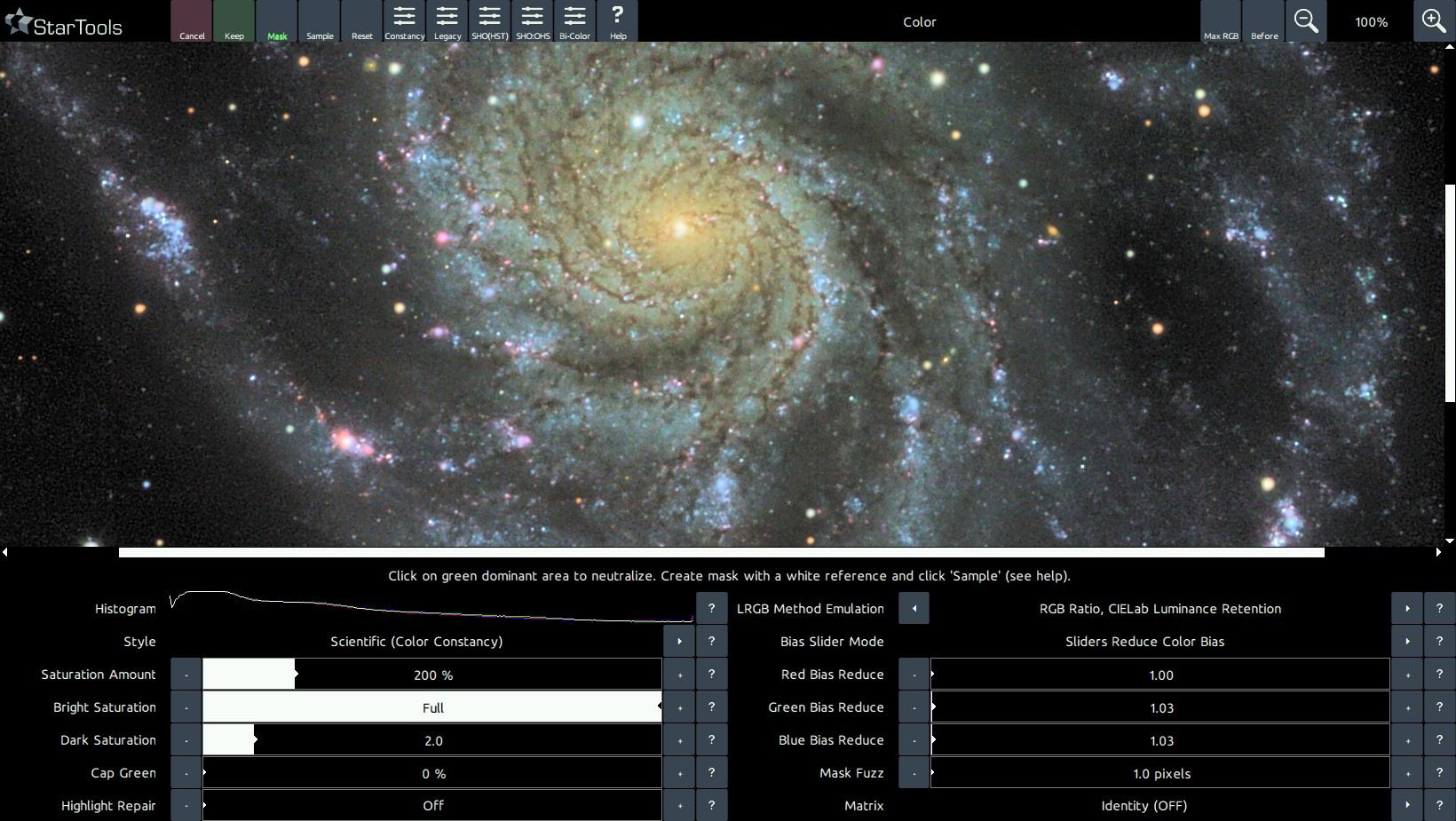Cycle Matrix setting forward
This screenshot has width=1456, height=821.
[1407, 806]
